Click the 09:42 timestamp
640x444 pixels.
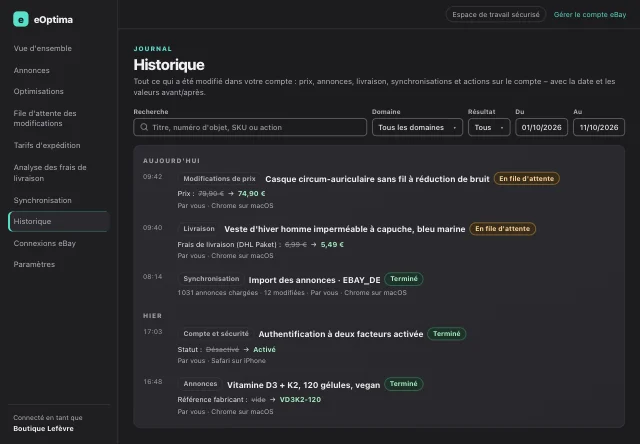coord(152,177)
